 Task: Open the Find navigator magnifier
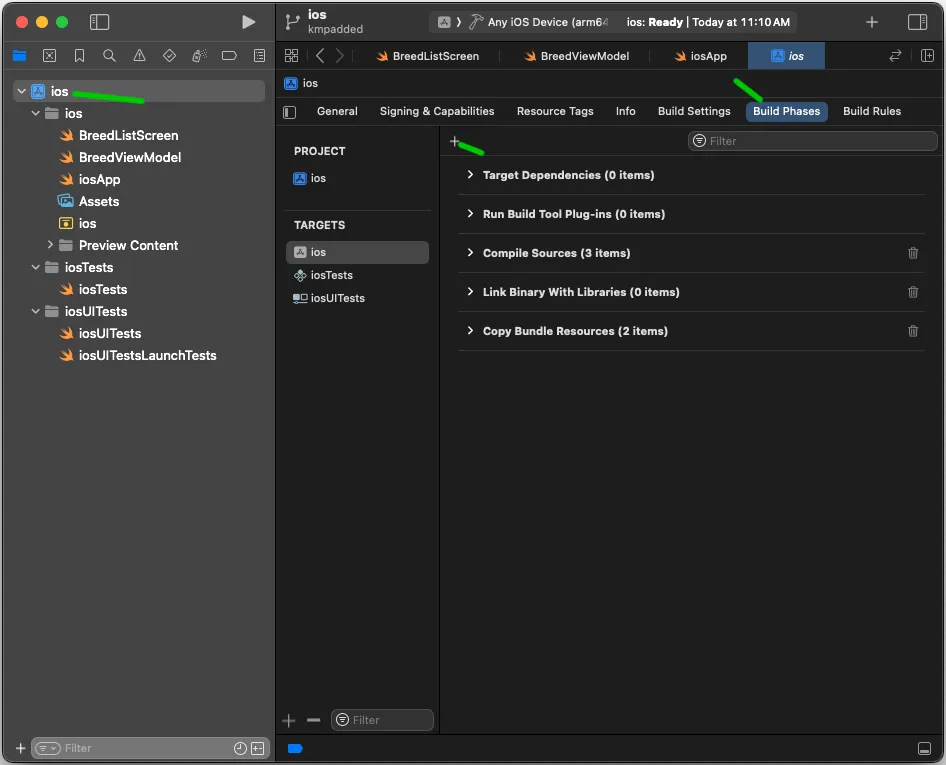pos(109,56)
